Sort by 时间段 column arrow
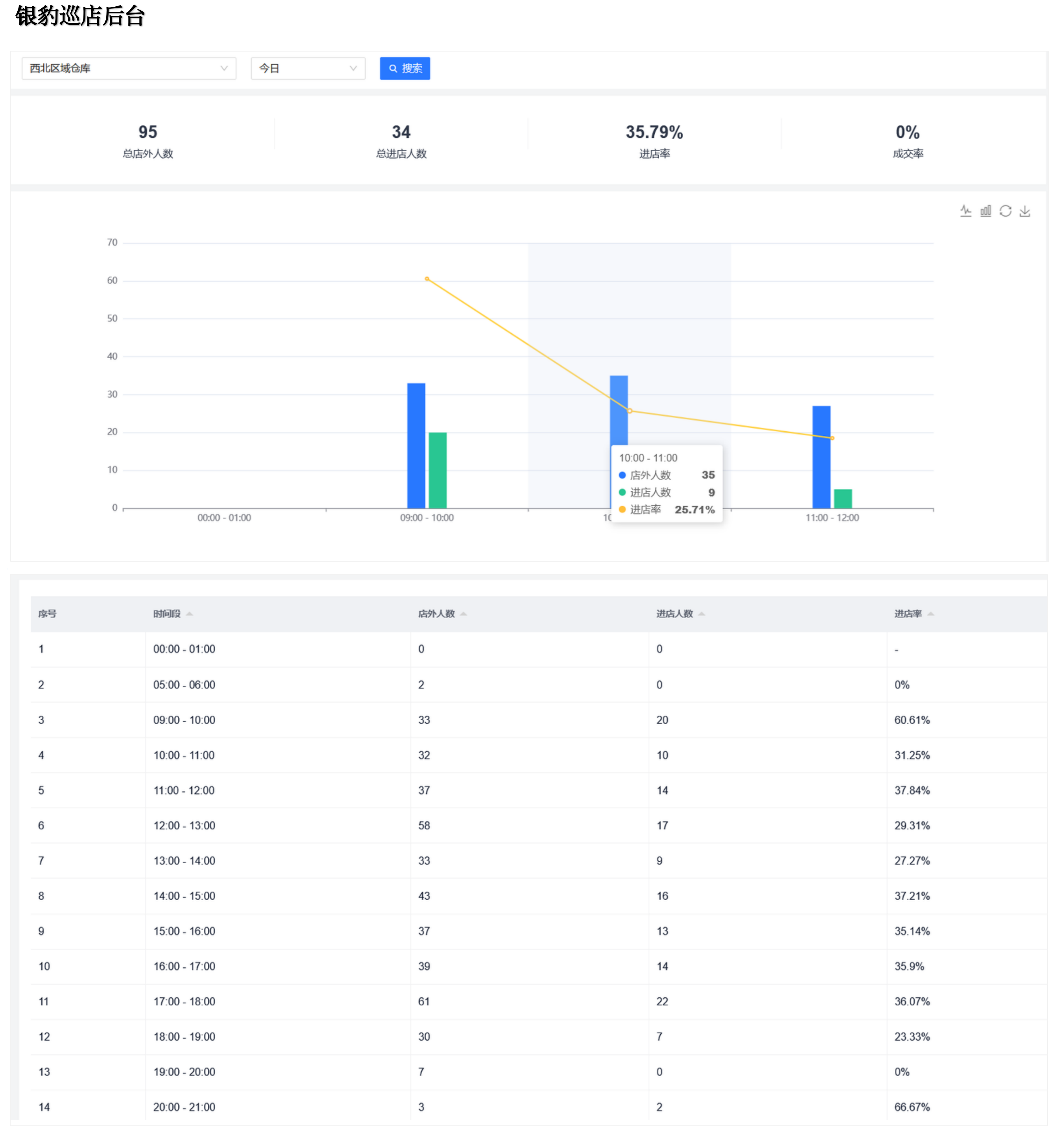 pyautogui.click(x=190, y=614)
